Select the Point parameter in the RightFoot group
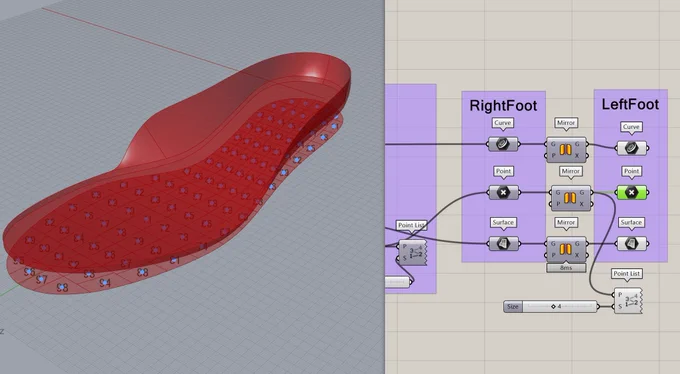Image resolution: width=680 pixels, height=374 pixels. pyautogui.click(x=503, y=192)
